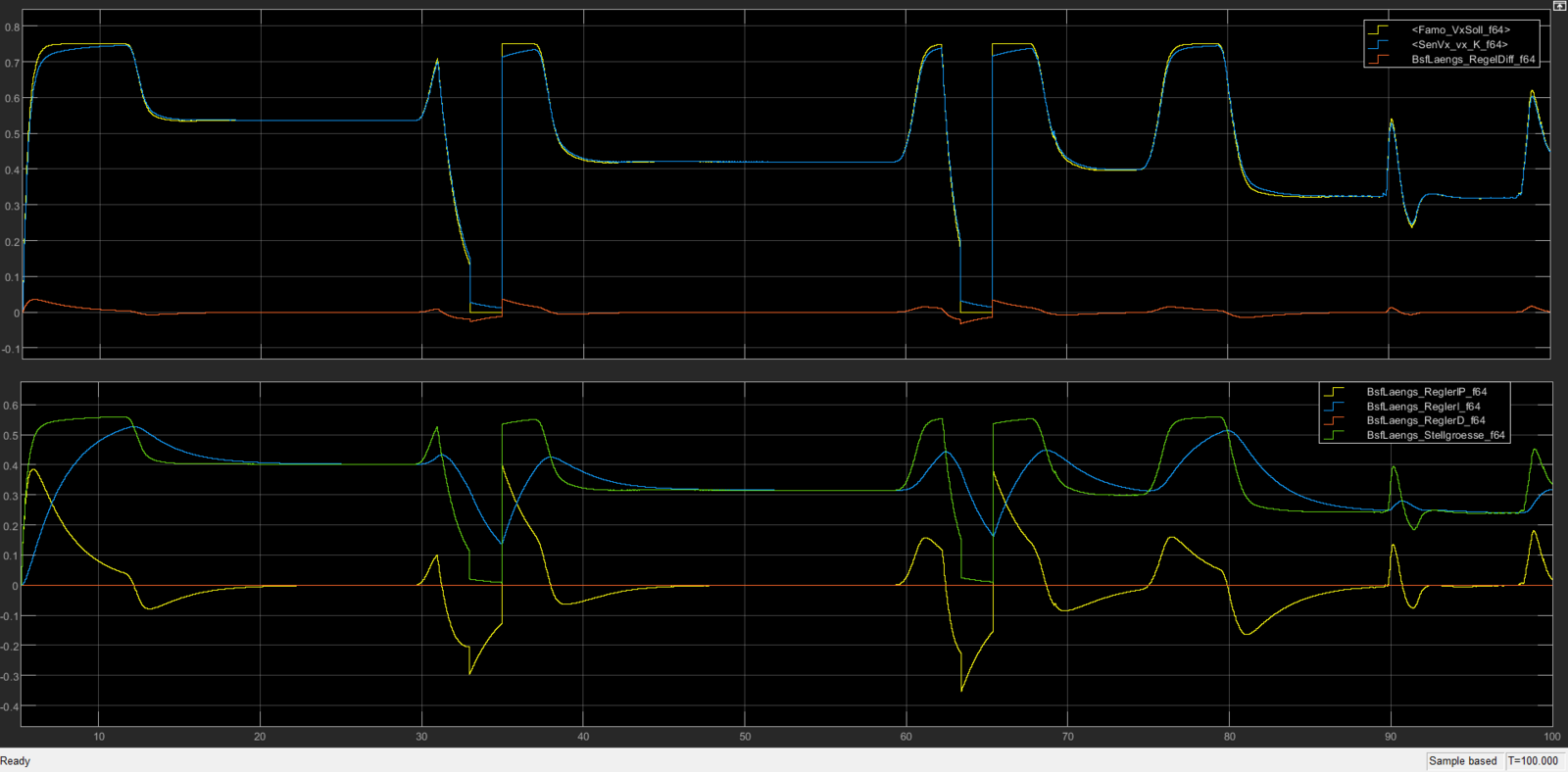Screen dimensions: 1568x772
Task: Toggle visibility of <Famo_VxSoll_f64> legend entry
Action: click(x=1460, y=30)
